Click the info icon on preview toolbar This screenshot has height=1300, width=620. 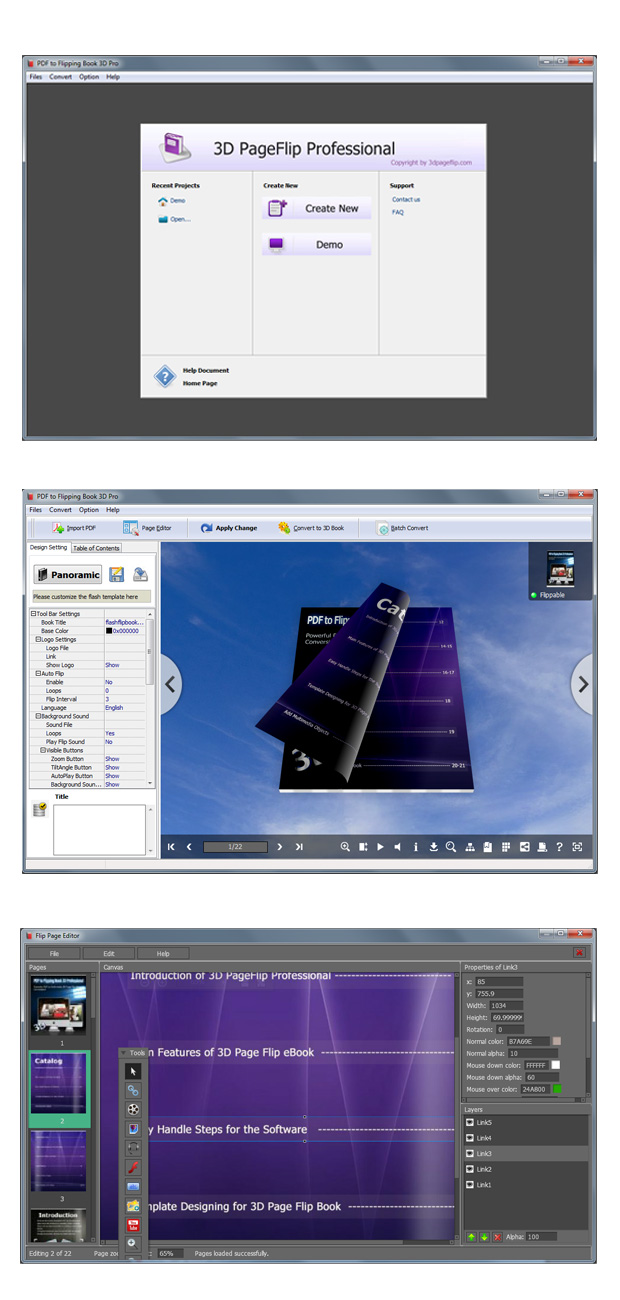[x=415, y=847]
